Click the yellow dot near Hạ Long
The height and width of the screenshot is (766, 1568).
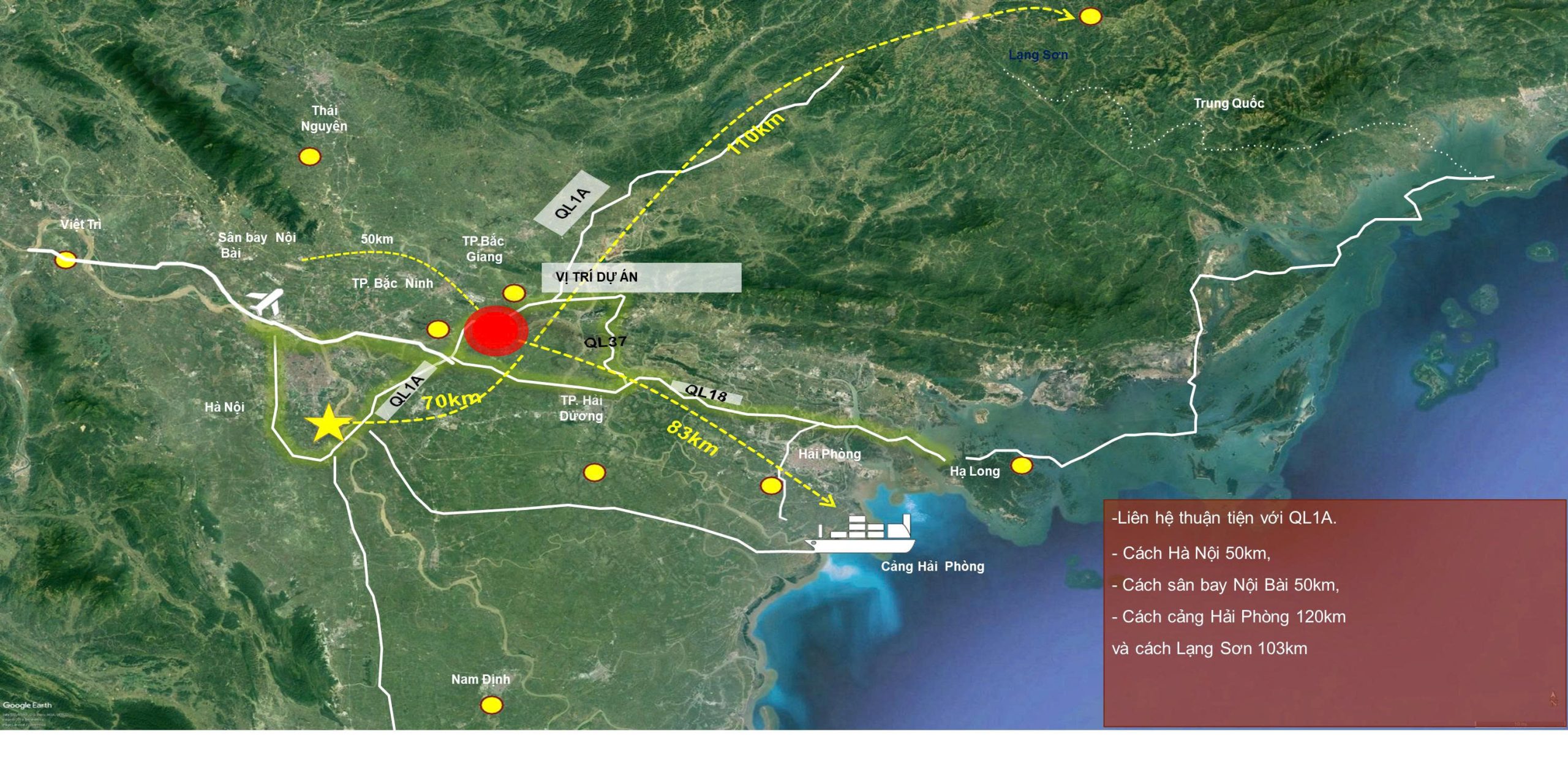pyautogui.click(x=1021, y=466)
